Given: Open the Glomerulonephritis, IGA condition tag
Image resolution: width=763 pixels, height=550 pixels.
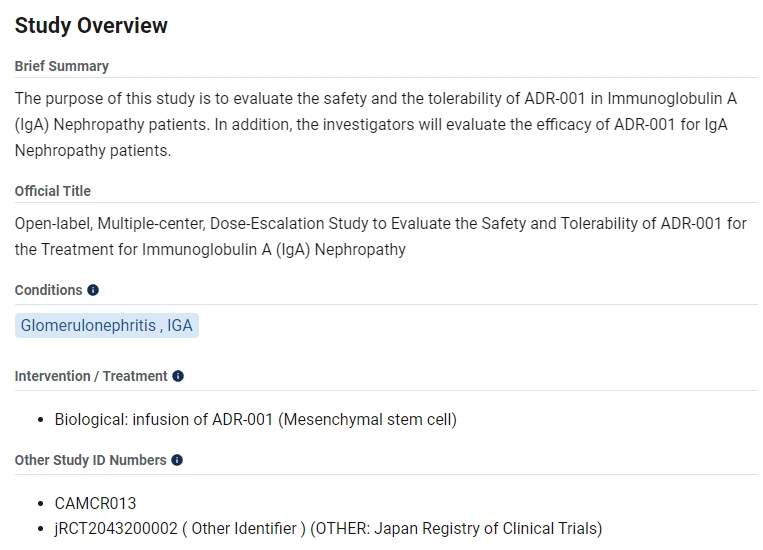Looking at the screenshot, I should (x=107, y=326).
